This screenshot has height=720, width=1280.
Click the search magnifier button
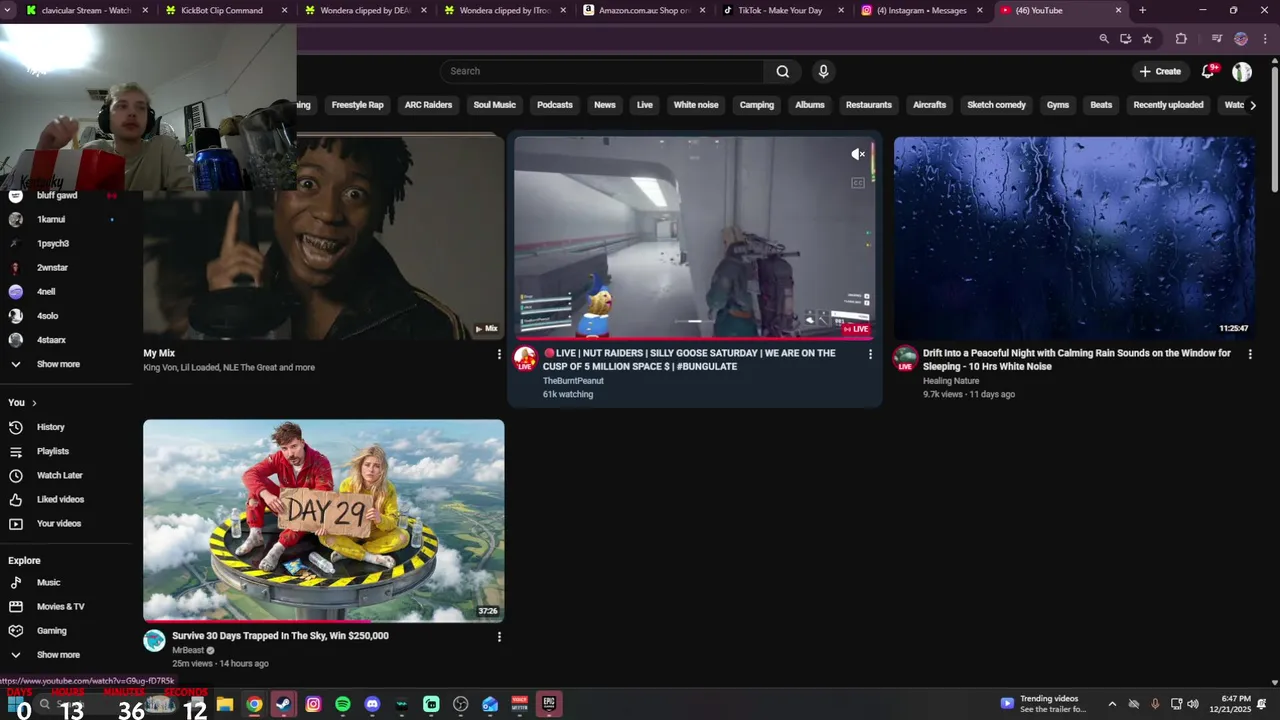[x=783, y=71]
